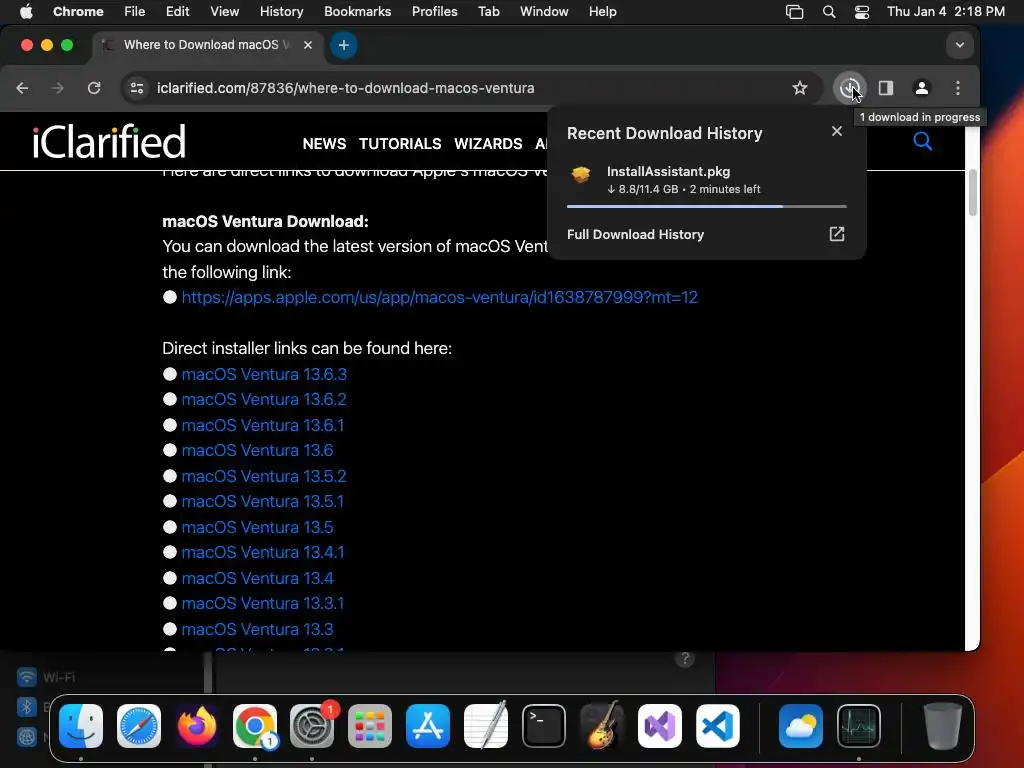Download macOS Ventura 13.4.1

click(x=263, y=552)
